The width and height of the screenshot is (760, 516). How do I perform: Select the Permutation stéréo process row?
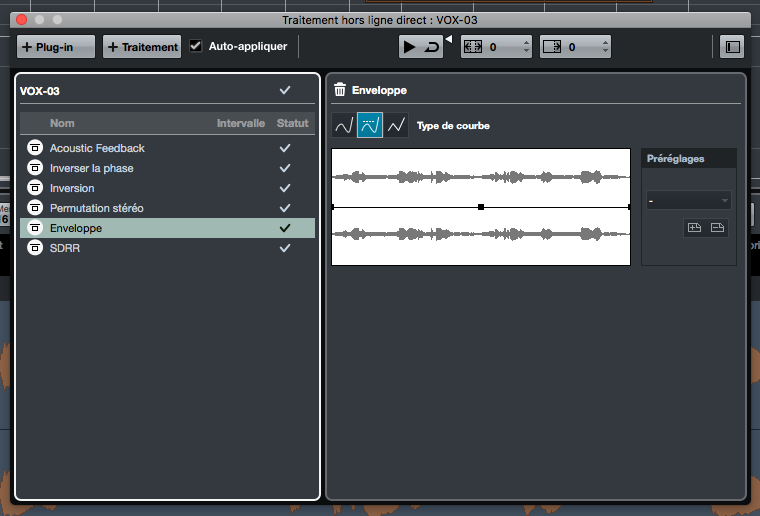tap(167, 208)
